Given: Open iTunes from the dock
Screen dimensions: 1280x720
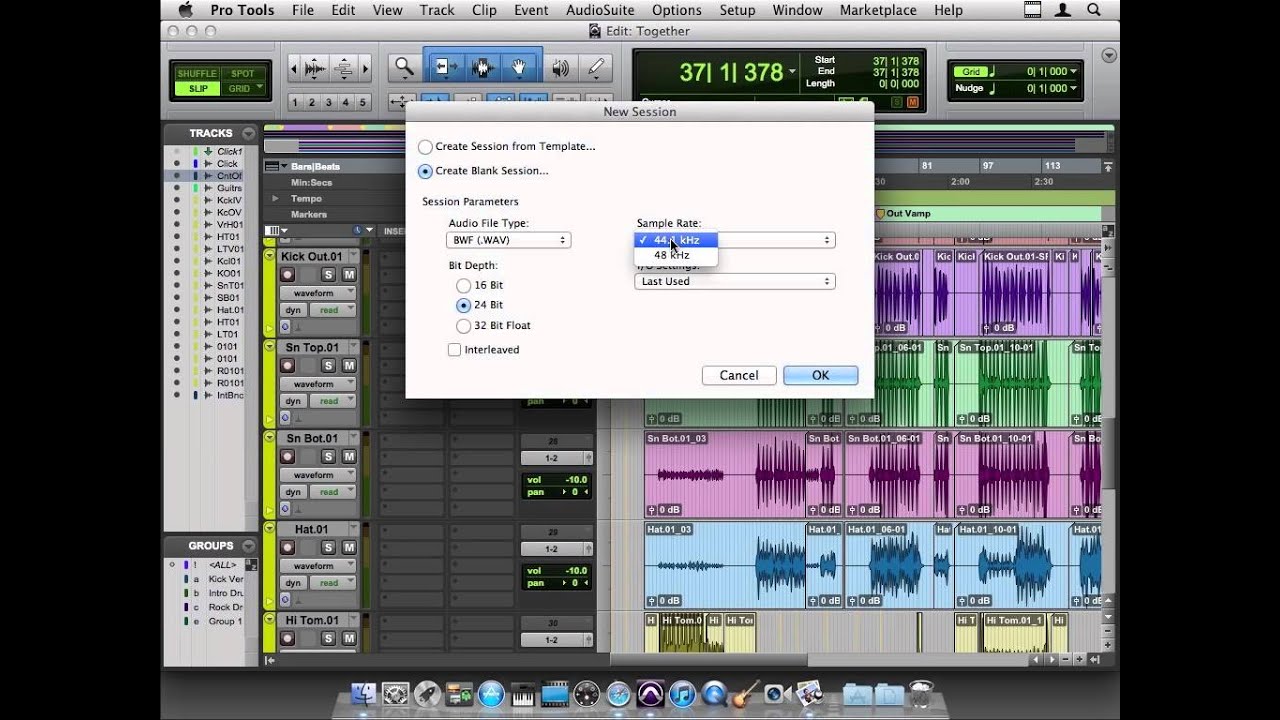Looking at the screenshot, I should [682, 694].
